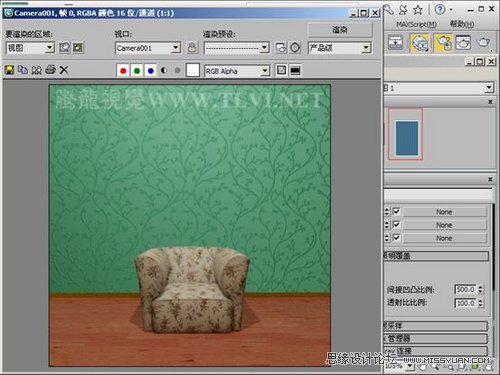Select the blue material node thumbnail
500x375 pixels.
tap(407, 138)
